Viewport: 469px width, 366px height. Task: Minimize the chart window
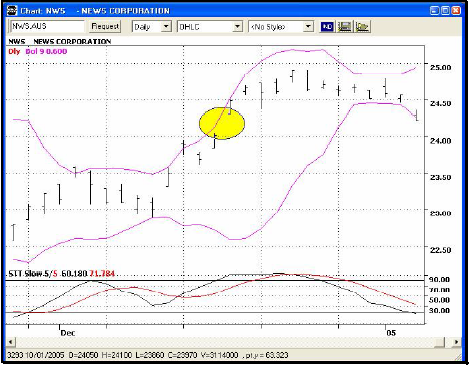(434, 11)
